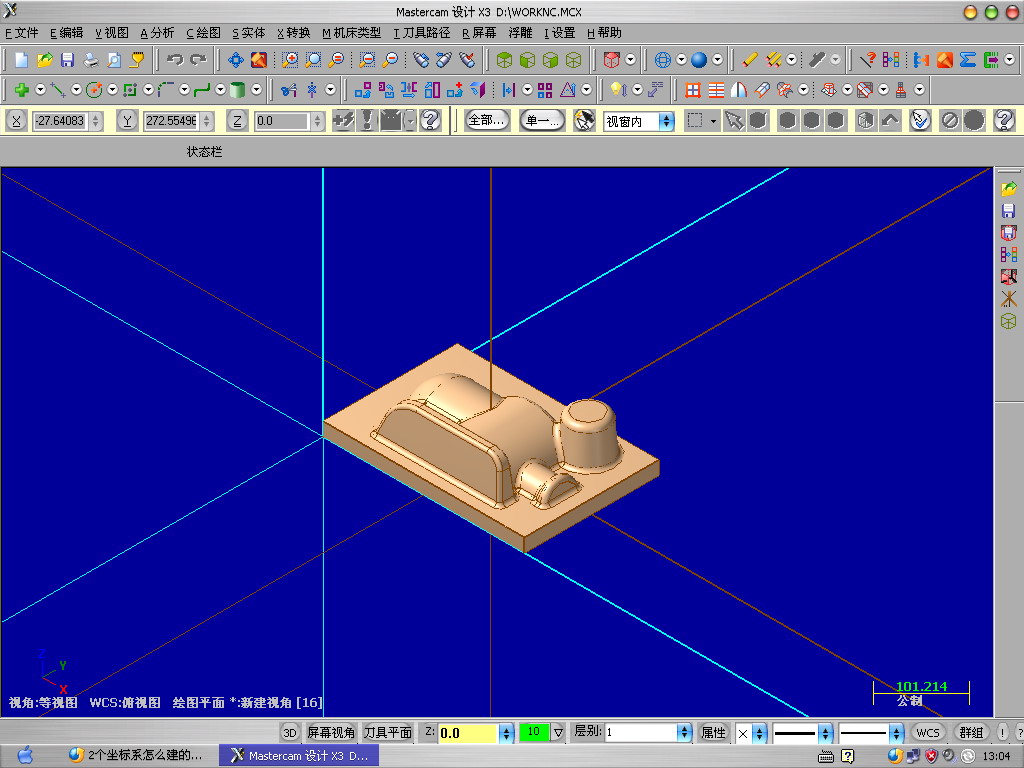Image resolution: width=1024 pixels, height=768 pixels.
Task: Select the Zoom window magnifier icon
Action: (x=290, y=60)
